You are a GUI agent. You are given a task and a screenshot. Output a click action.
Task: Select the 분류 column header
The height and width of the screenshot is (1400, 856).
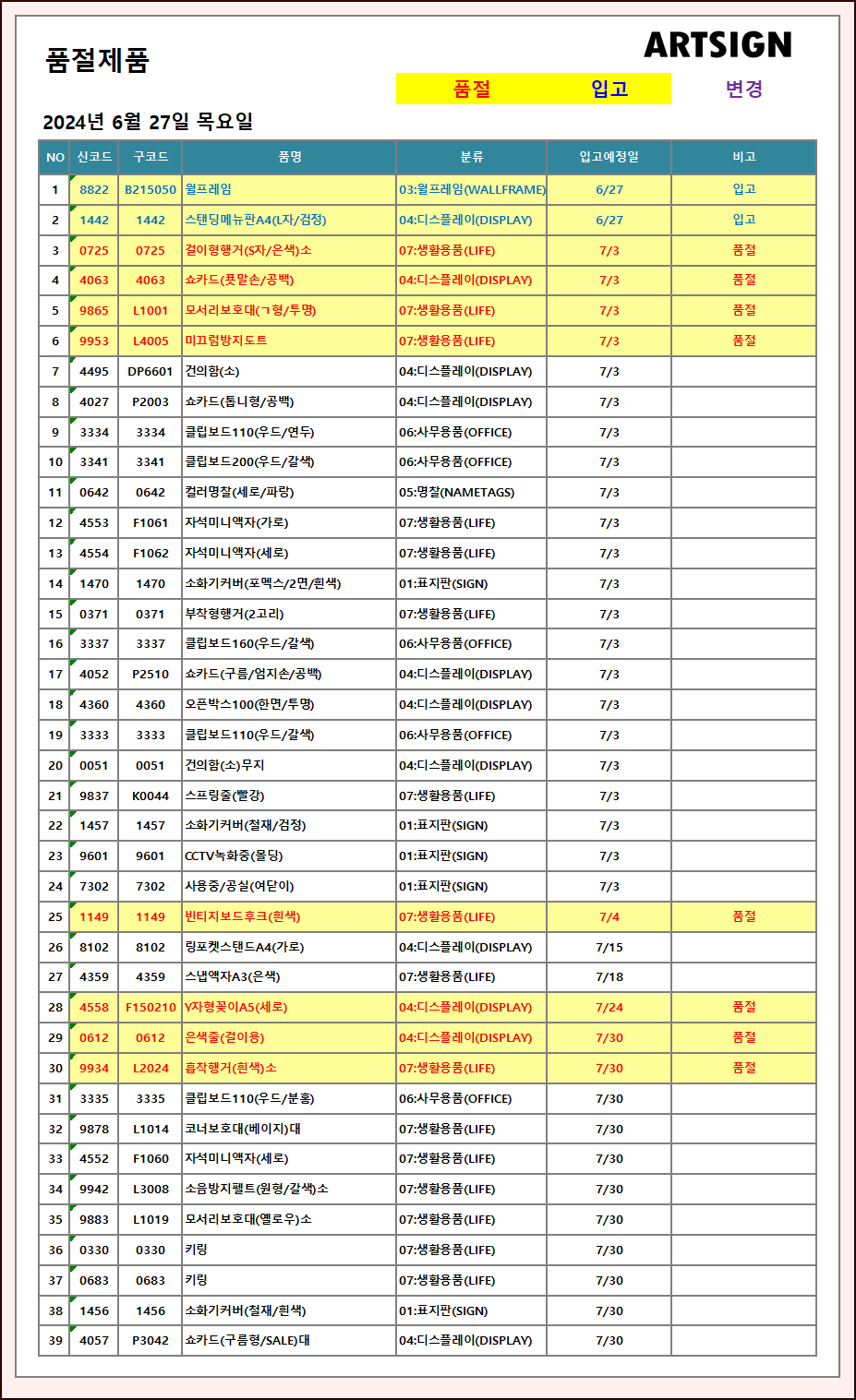[471, 157]
